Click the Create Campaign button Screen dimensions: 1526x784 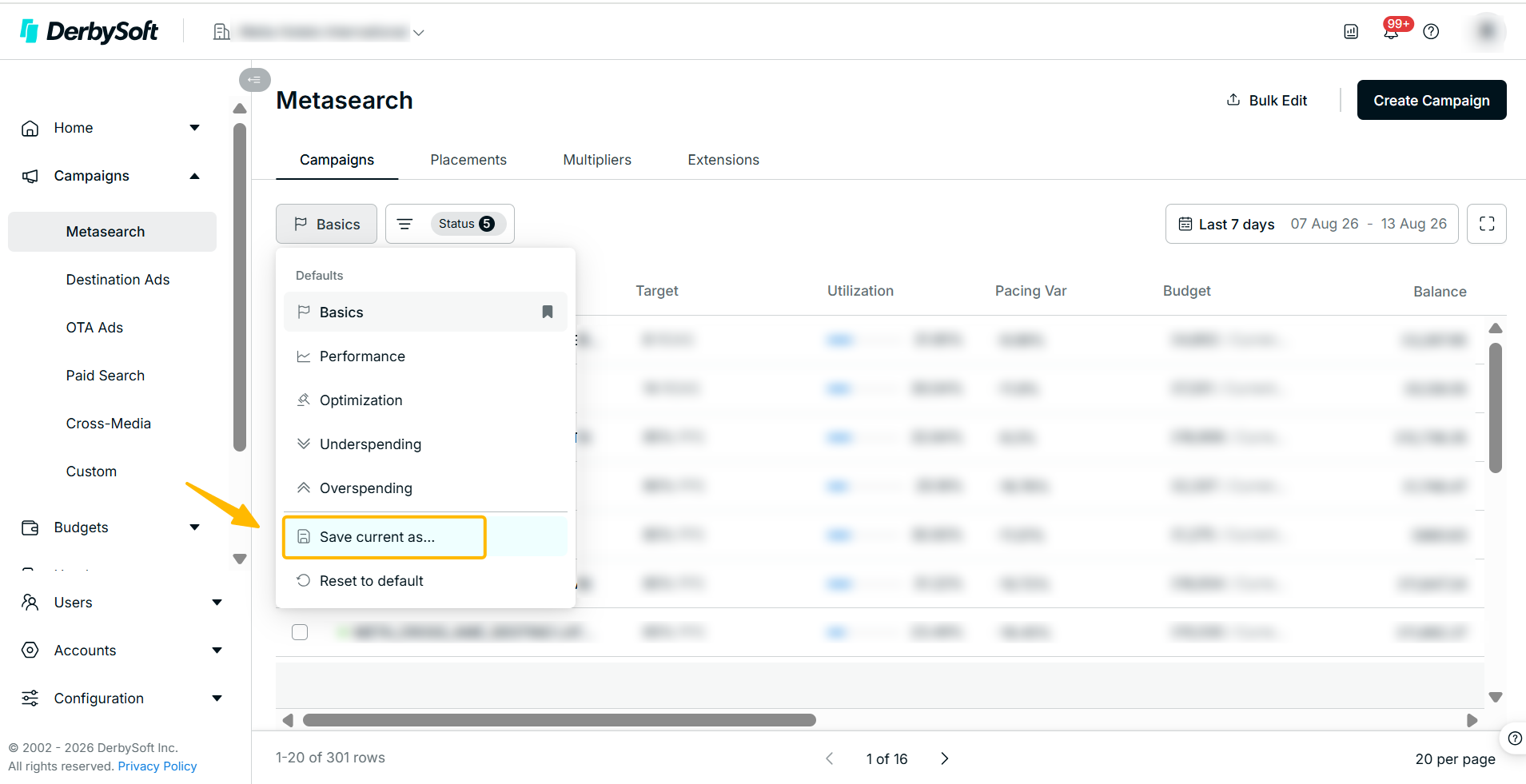tap(1432, 100)
